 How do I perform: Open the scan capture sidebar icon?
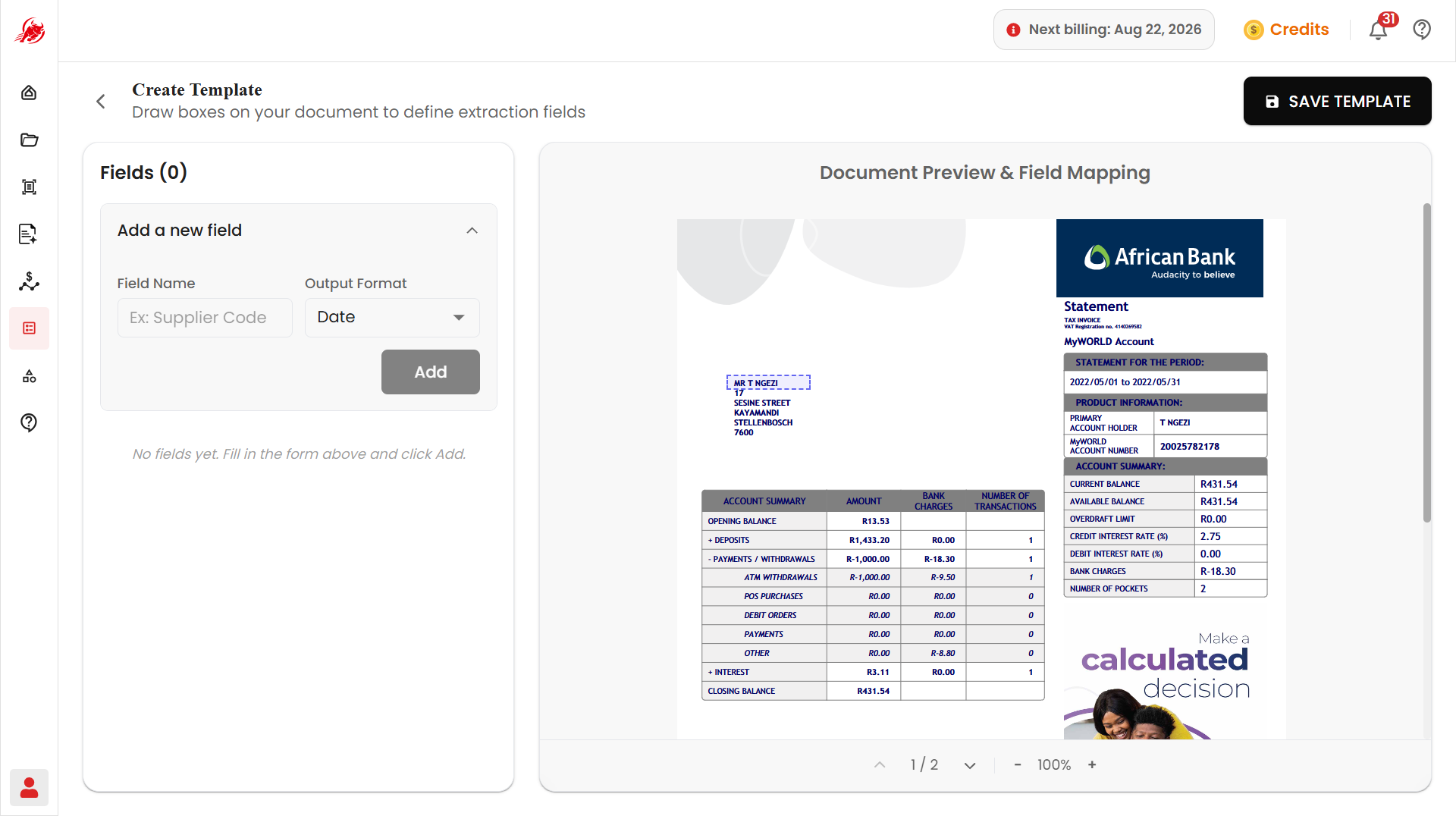pyautogui.click(x=29, y=187)
